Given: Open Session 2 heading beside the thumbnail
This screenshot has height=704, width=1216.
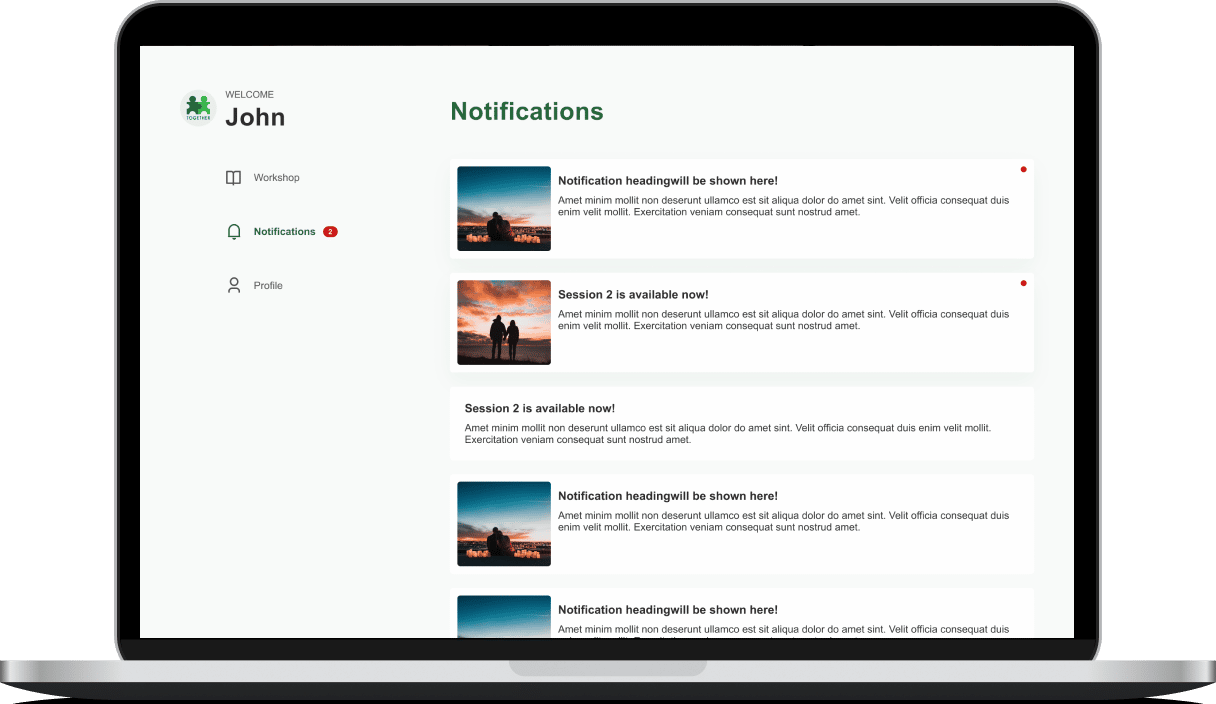Looking at the screenshot, I should (x=633, y=295).
